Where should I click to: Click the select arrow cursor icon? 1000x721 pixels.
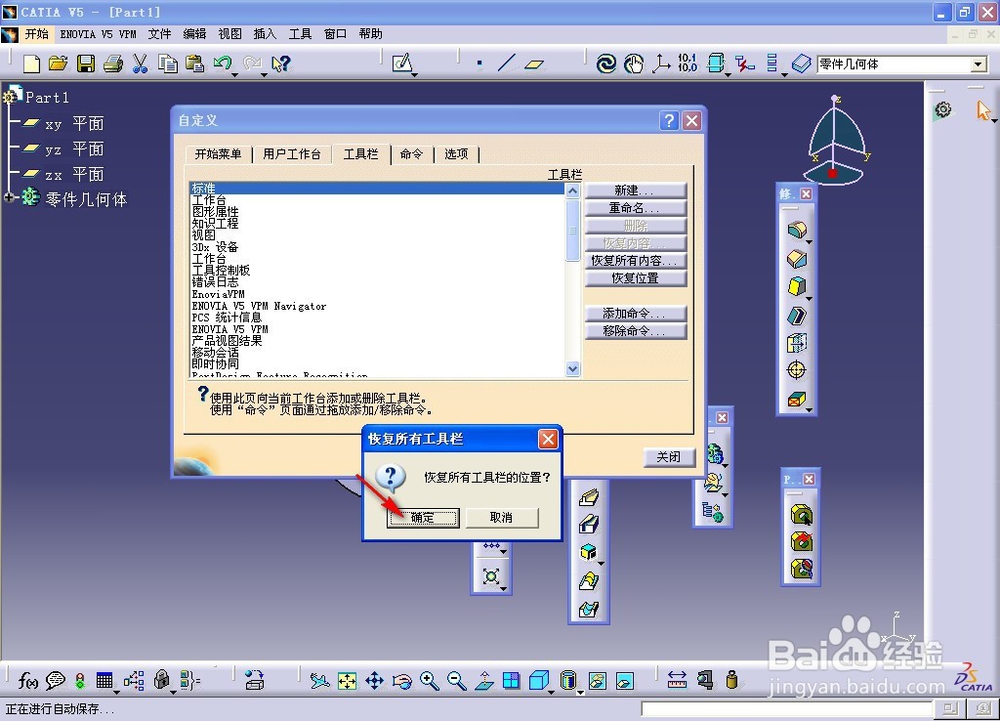[x=983, y=110]
